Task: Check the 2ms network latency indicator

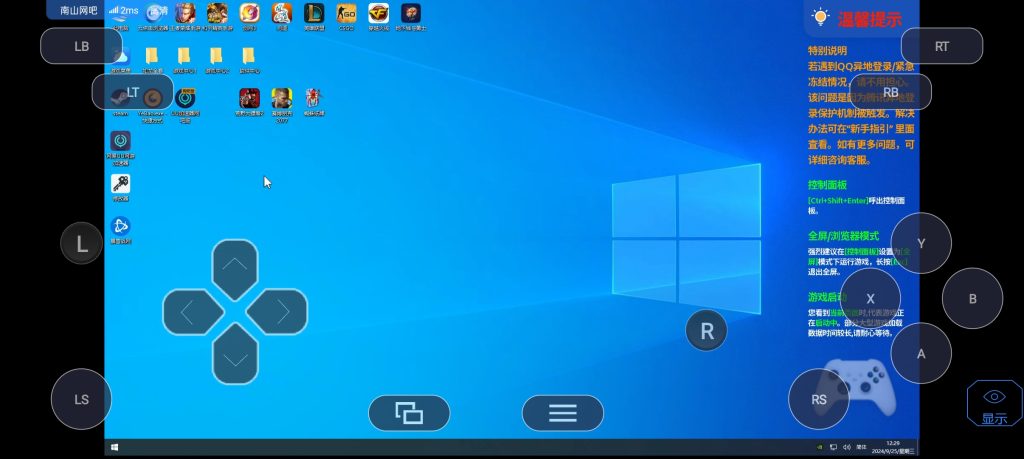Action: point(123,10)
